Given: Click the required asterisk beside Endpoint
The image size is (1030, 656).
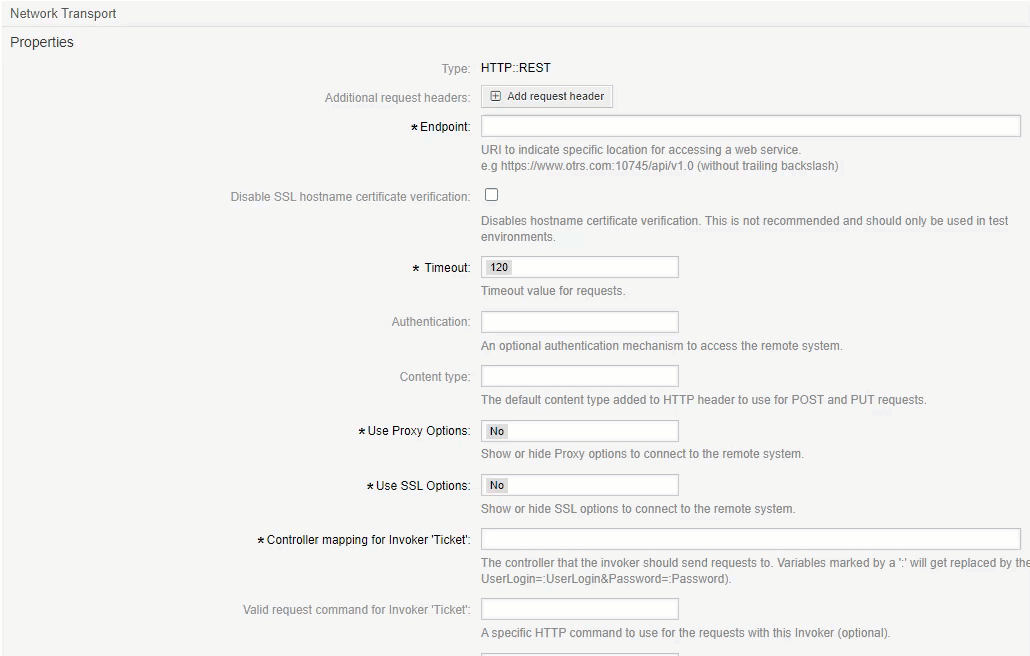Looking at the screenshot, I should click(416, 126).
